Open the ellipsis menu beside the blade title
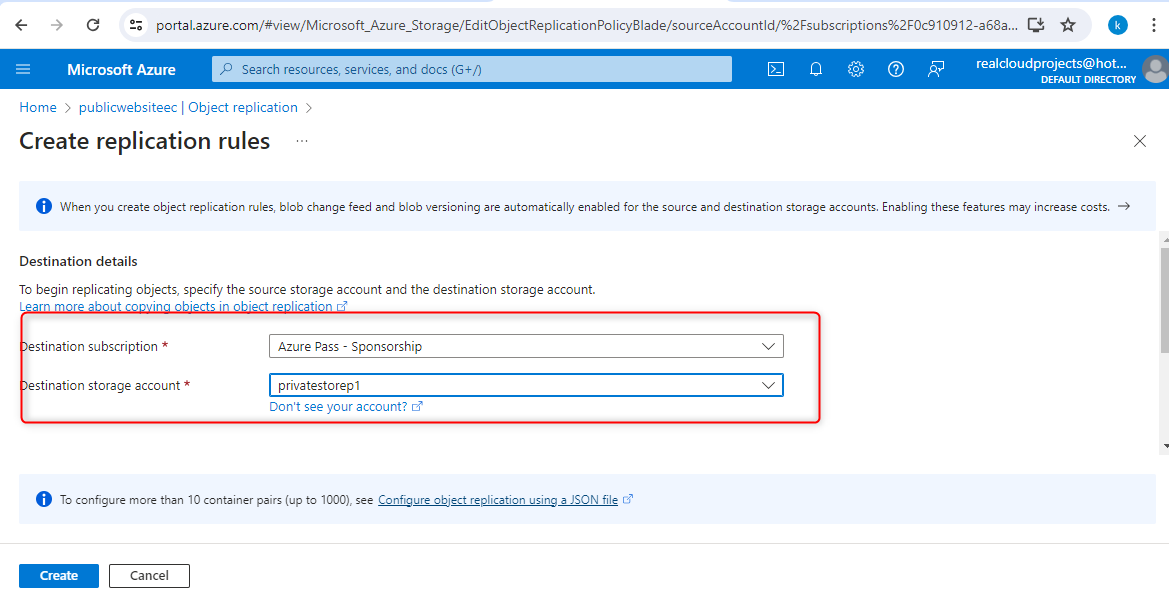1169x604 pixels. click(x=302, y=141)
